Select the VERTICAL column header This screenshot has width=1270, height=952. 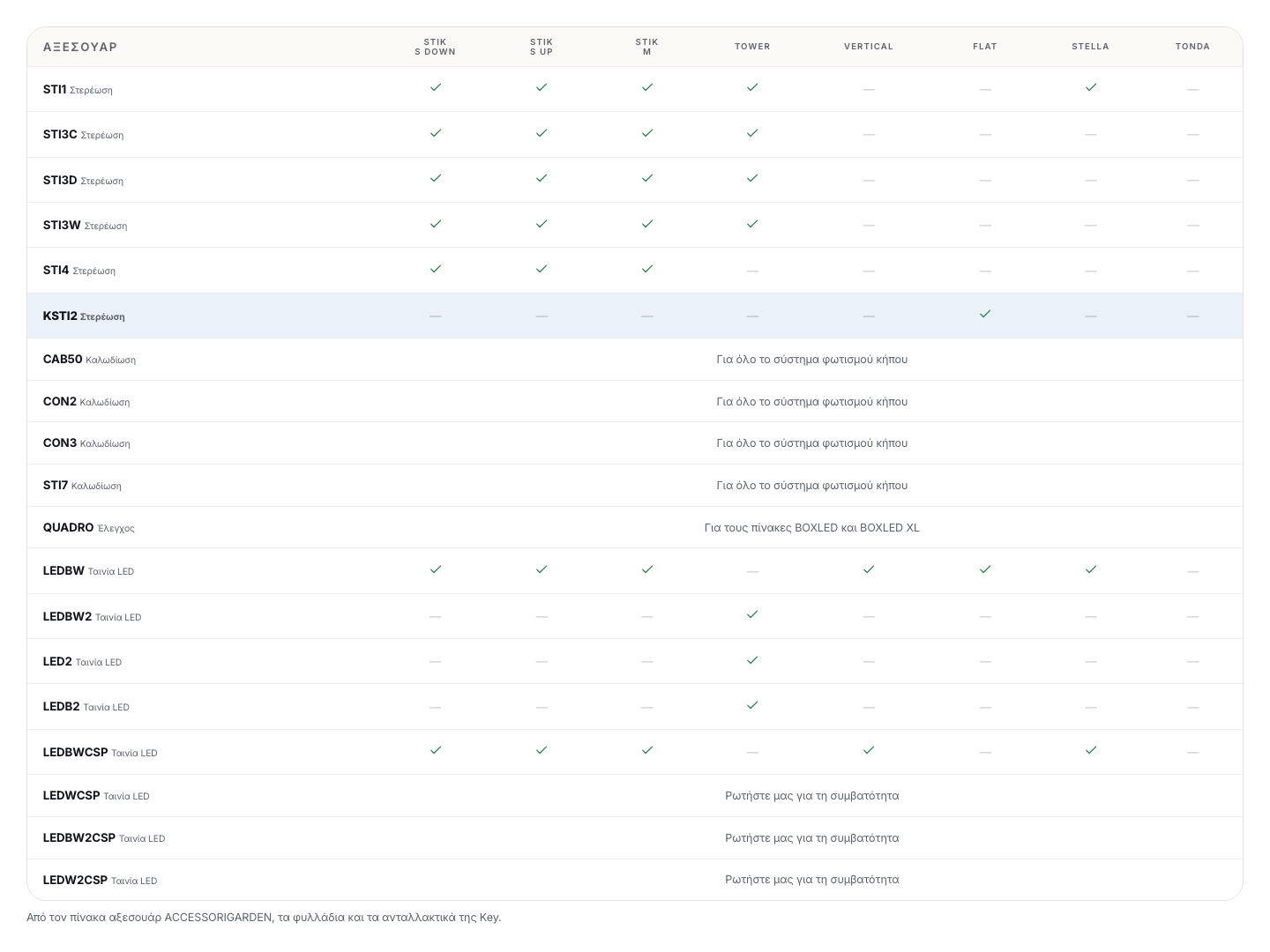point(869,47)
